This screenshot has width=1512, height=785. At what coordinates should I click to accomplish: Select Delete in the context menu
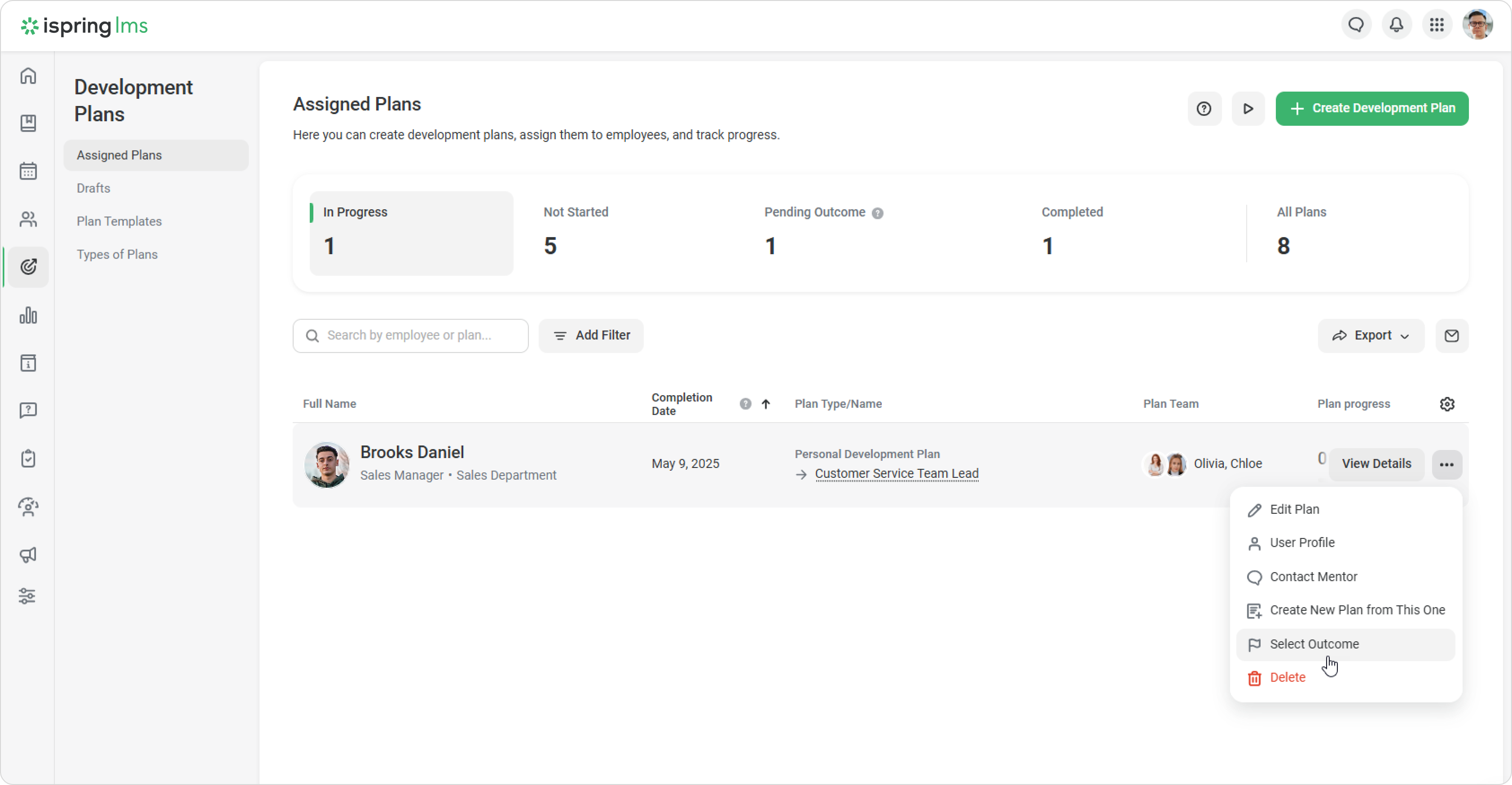click(1287, 678)
